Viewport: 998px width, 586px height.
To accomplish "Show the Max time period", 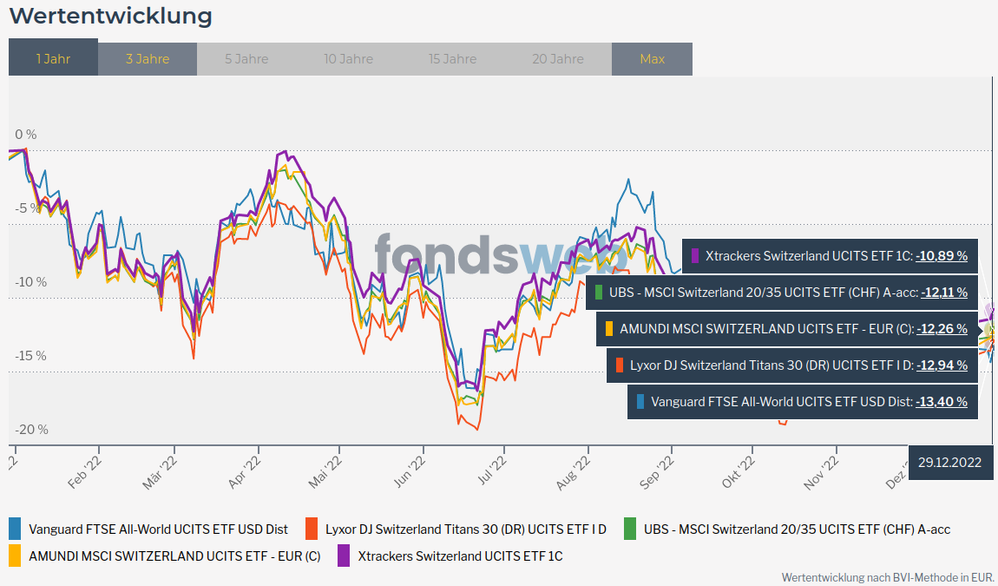I will tap(652, 59).
